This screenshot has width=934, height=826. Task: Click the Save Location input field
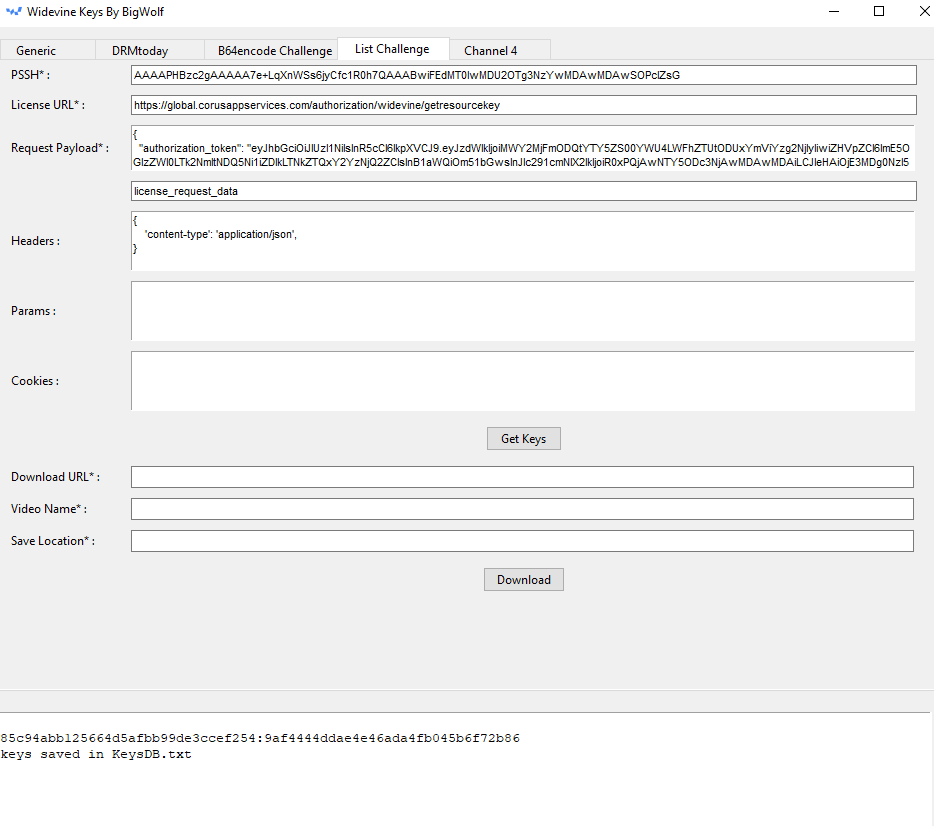pyautogui.click(x=522, y=541)
